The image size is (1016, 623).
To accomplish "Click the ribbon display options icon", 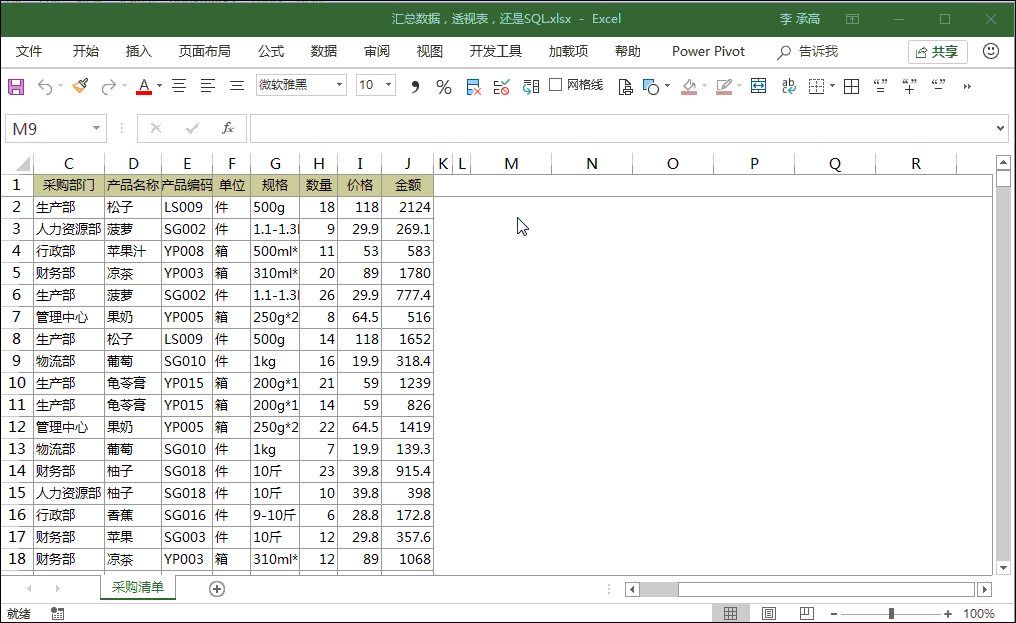I will tap(853, 19).
